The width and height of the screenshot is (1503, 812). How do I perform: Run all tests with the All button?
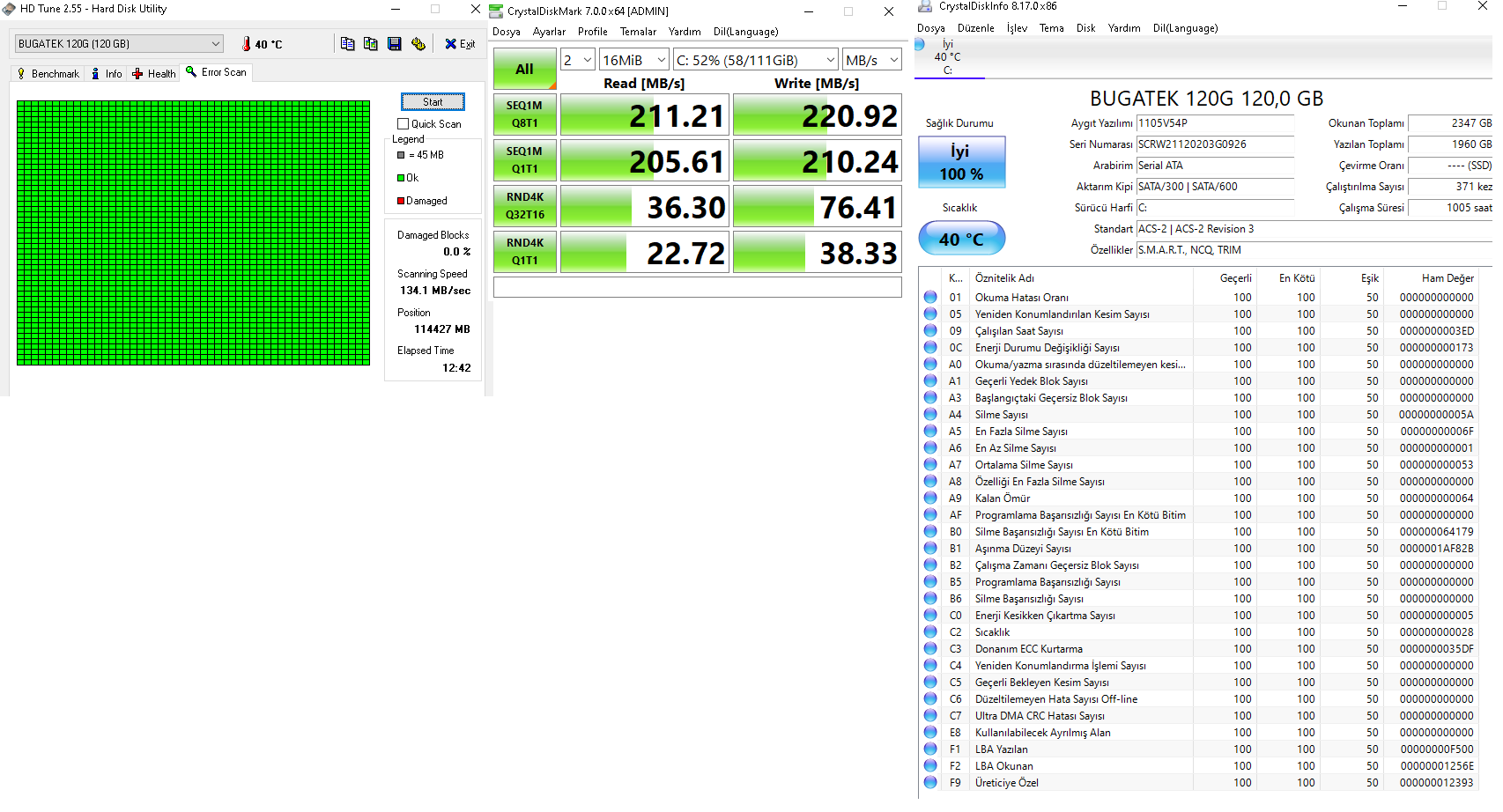pyautogui.click(x=525, y=69)
